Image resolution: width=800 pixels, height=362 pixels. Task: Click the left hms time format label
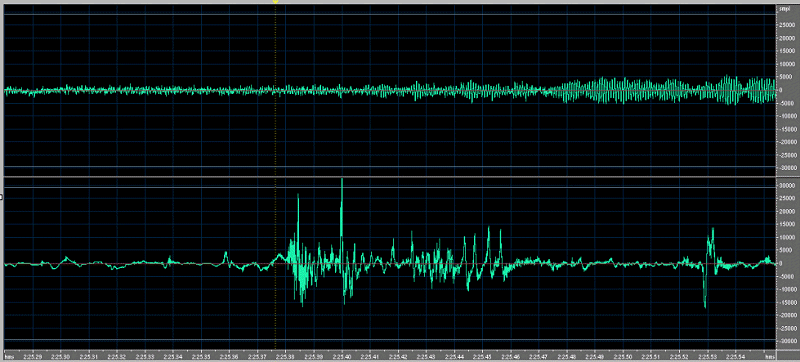9,357
